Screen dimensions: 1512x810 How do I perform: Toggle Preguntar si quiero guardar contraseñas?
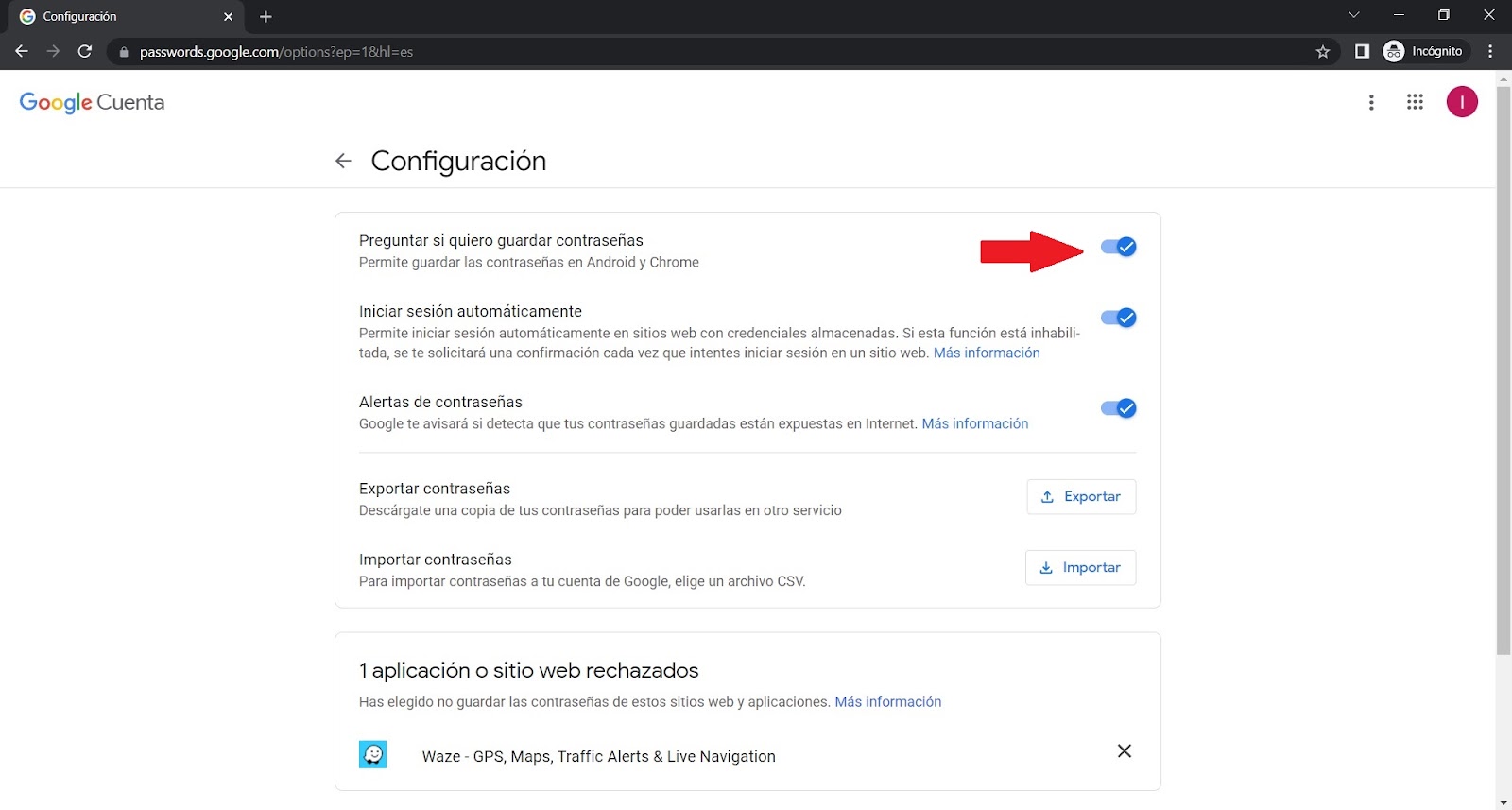pyautogui.click(x=1118, y=247)
